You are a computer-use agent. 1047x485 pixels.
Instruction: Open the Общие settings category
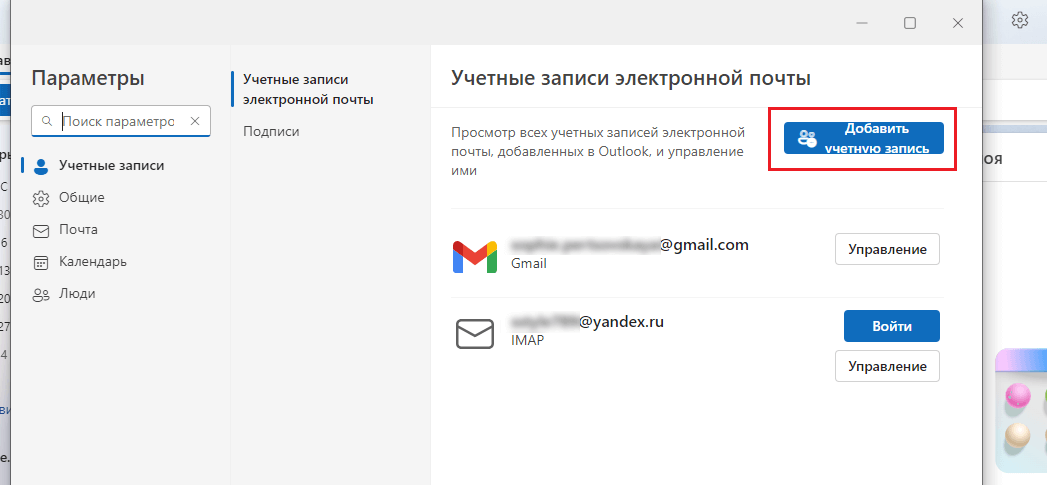coord(81,198)
